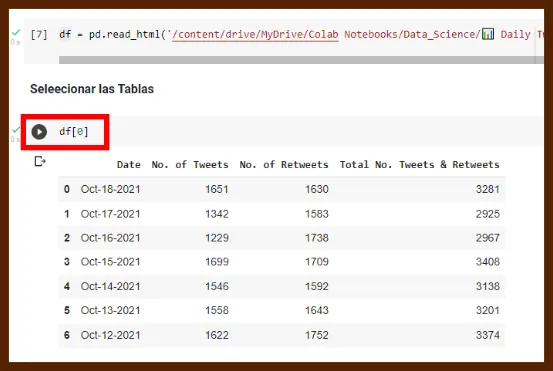
Task: Click tweets value '1546'
Action: pyautogui.click(x=217, y=286)
